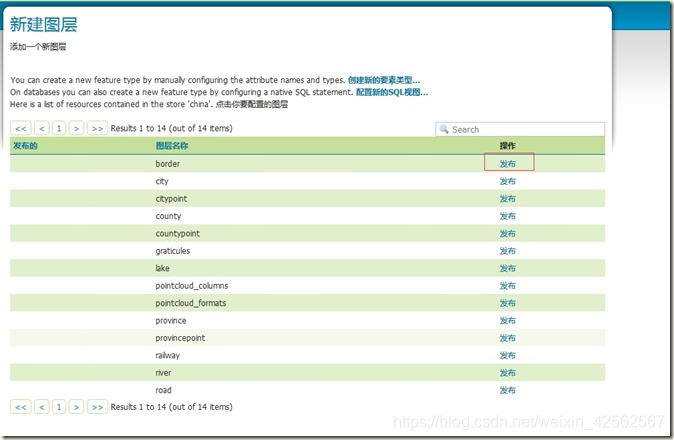Sort by the 发布的 column header
Image resolution: width=674 pixels, height=440 pixels.
coord(25,146)
